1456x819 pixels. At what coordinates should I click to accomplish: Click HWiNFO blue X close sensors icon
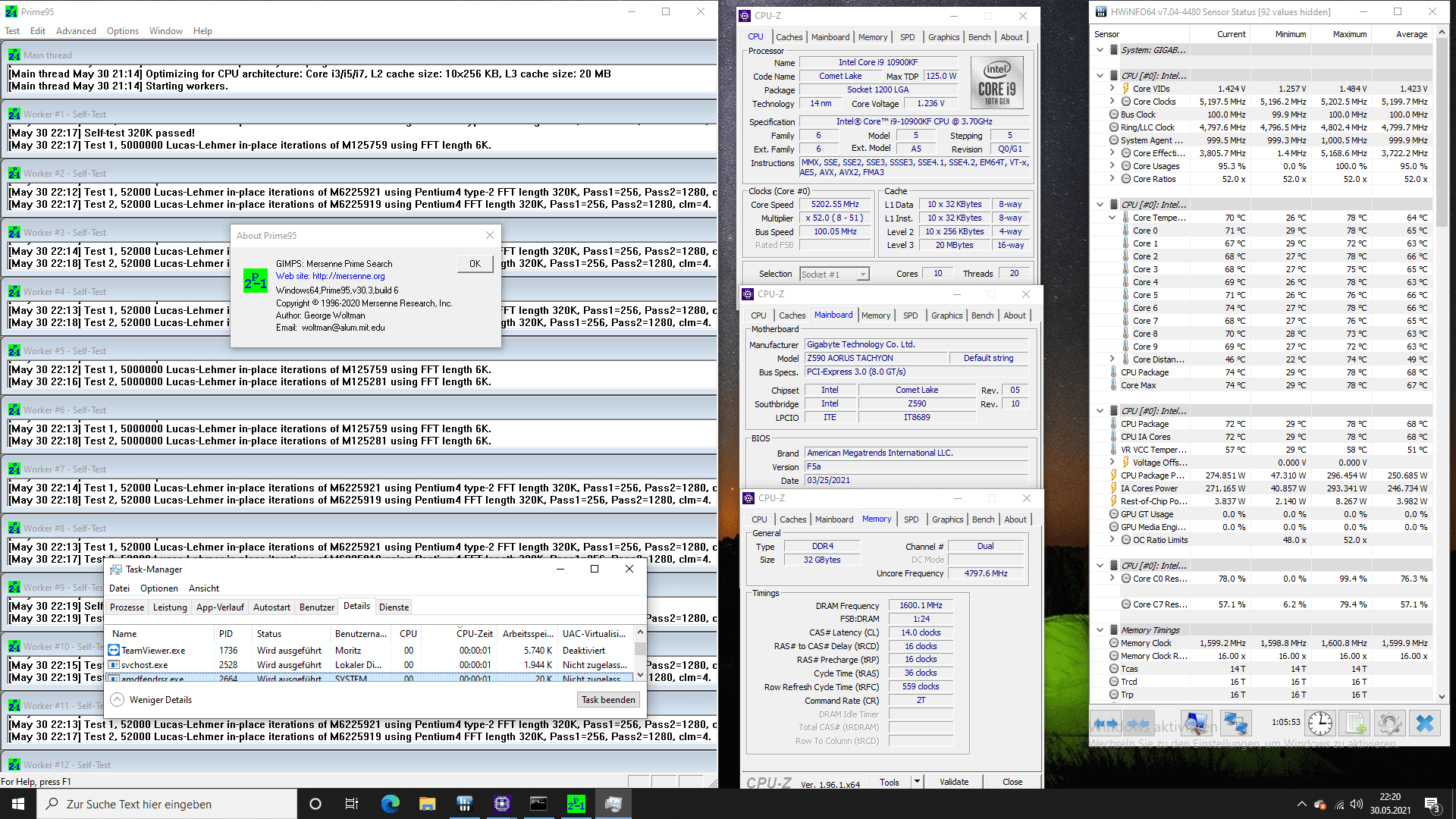[x=1425, y=723]
